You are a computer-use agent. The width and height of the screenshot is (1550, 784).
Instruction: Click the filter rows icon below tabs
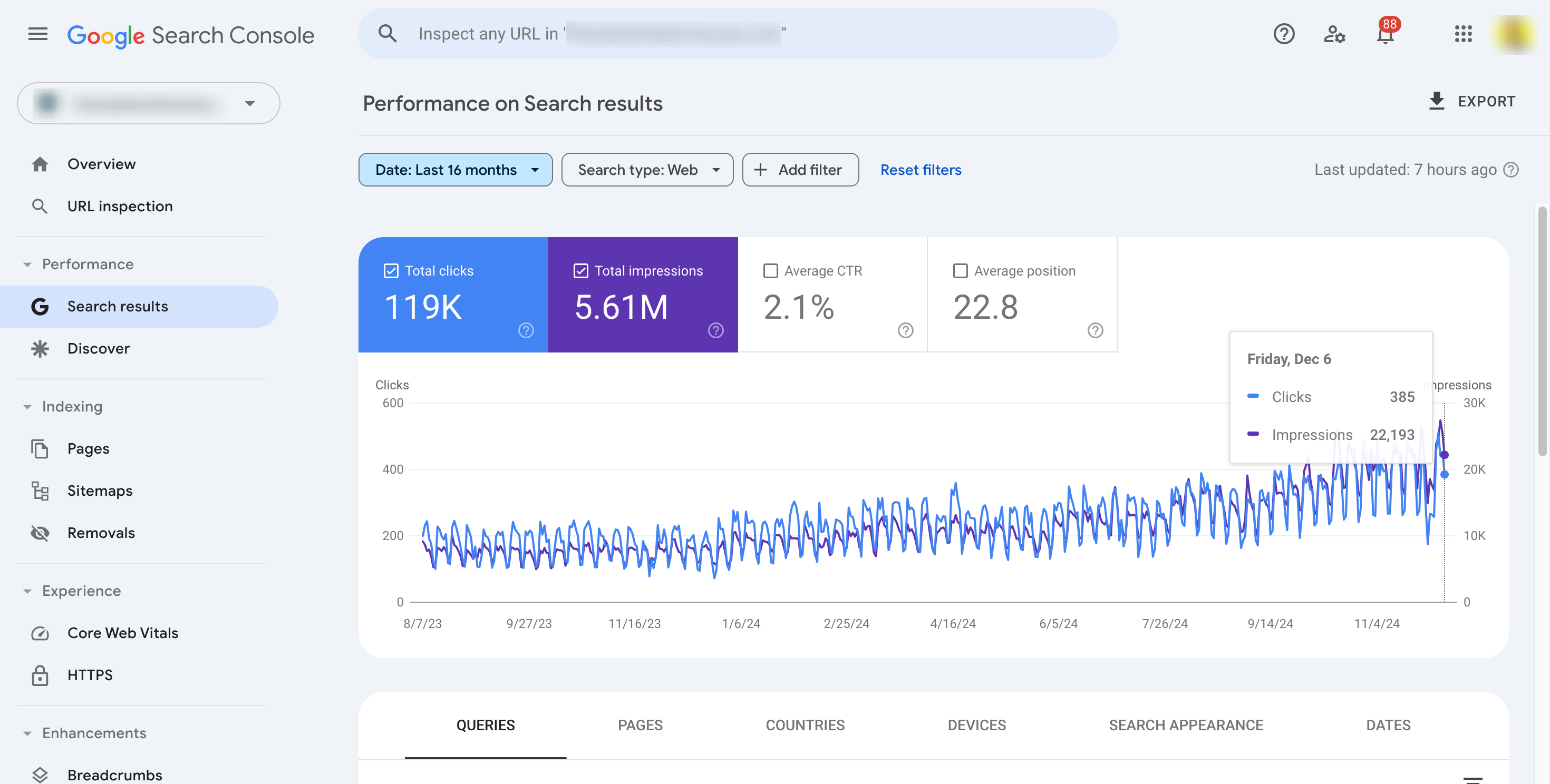coord(1472,779)
